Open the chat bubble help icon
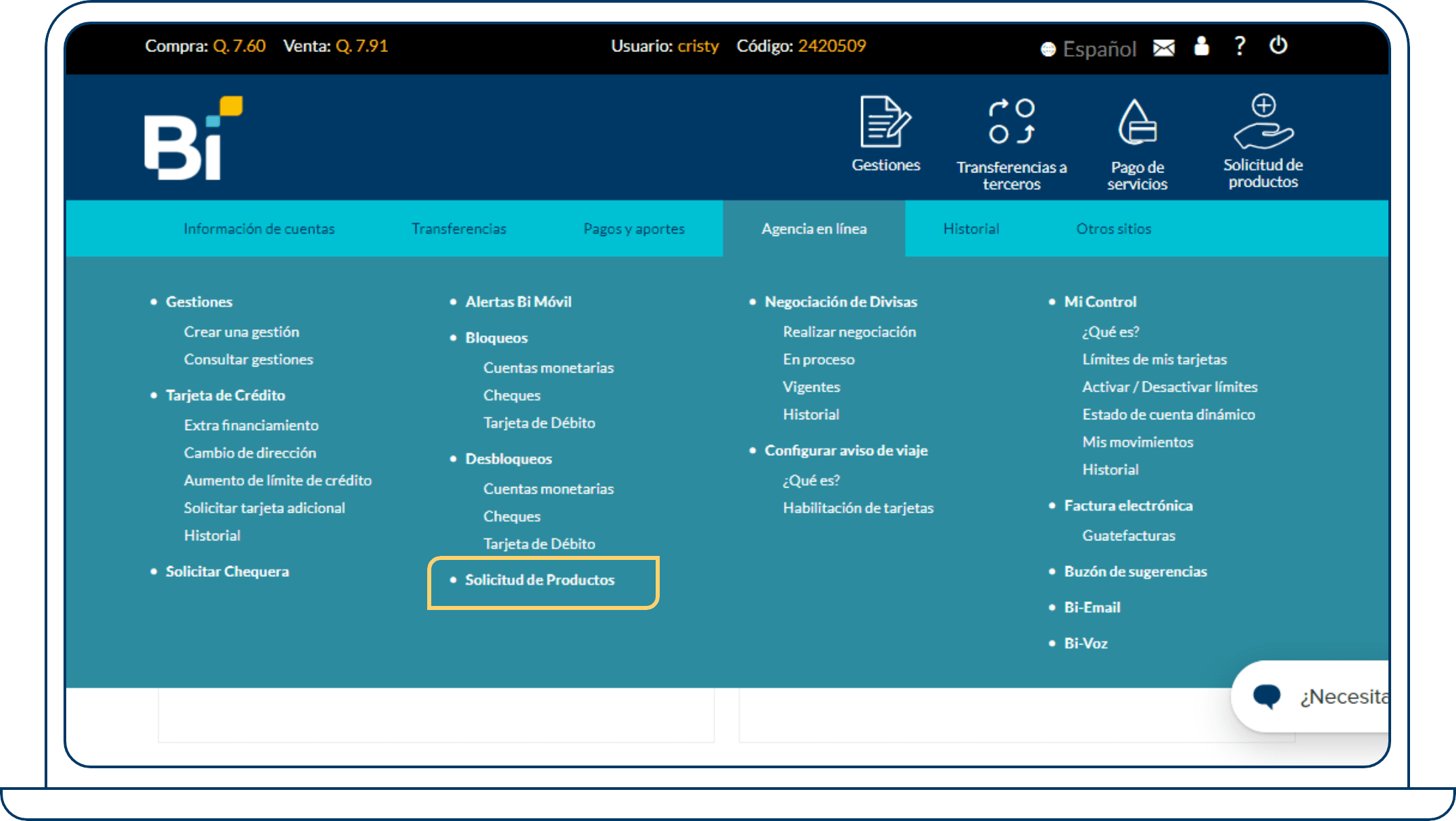 click(x=1266, y=696)
